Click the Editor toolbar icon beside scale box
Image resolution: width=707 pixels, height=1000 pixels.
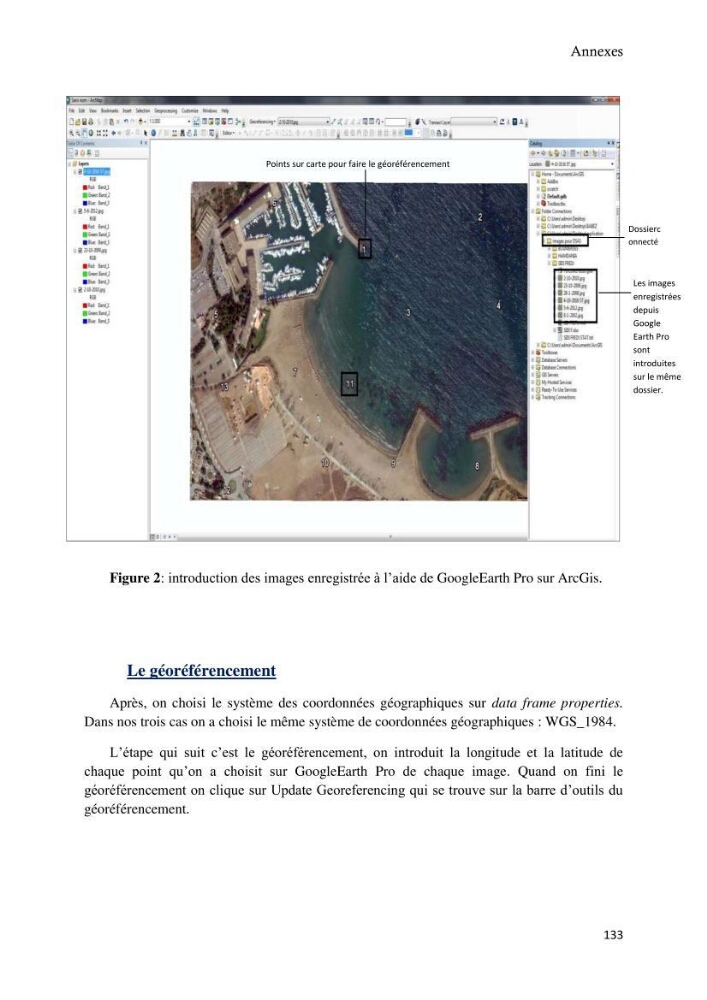coord(196,121)
